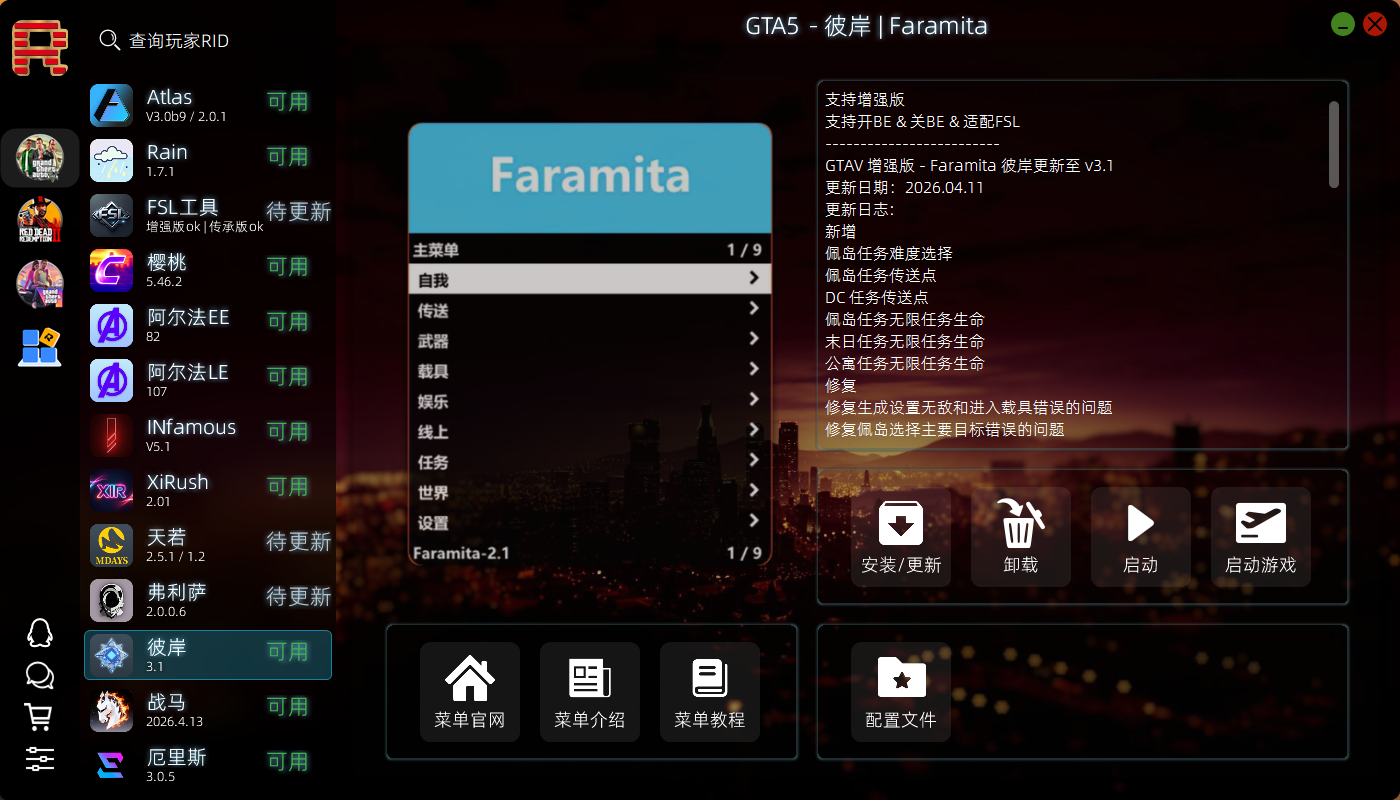
Task: Select the GTA VI game icon
Action: [40, 284]
